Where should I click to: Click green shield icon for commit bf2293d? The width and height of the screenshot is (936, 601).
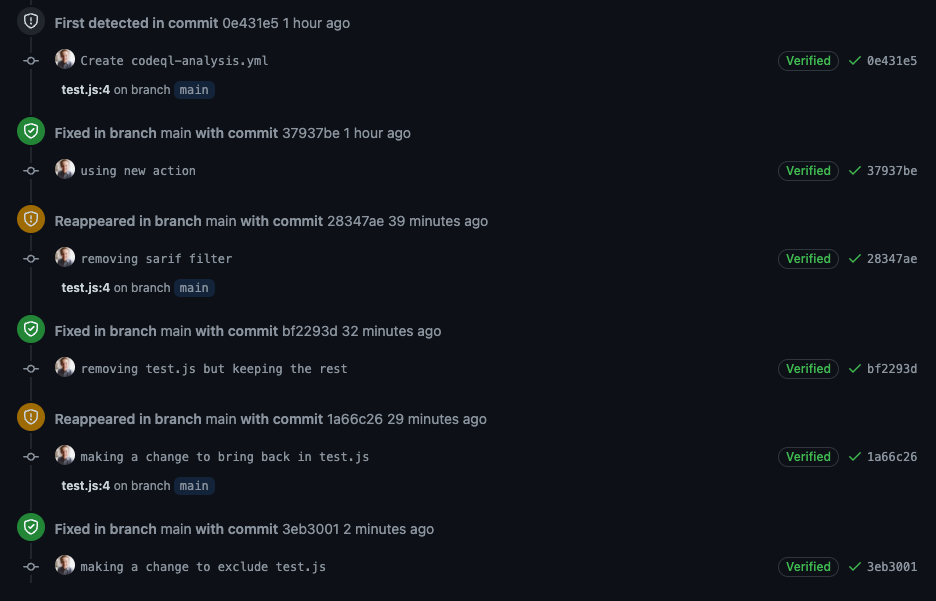pyautogui.click(x=31, y=329)
